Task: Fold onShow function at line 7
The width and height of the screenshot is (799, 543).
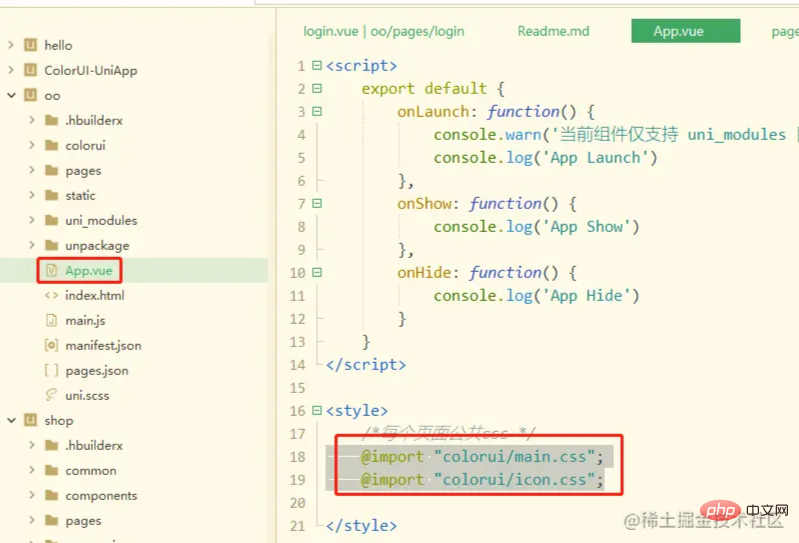Action: point(317,203)
